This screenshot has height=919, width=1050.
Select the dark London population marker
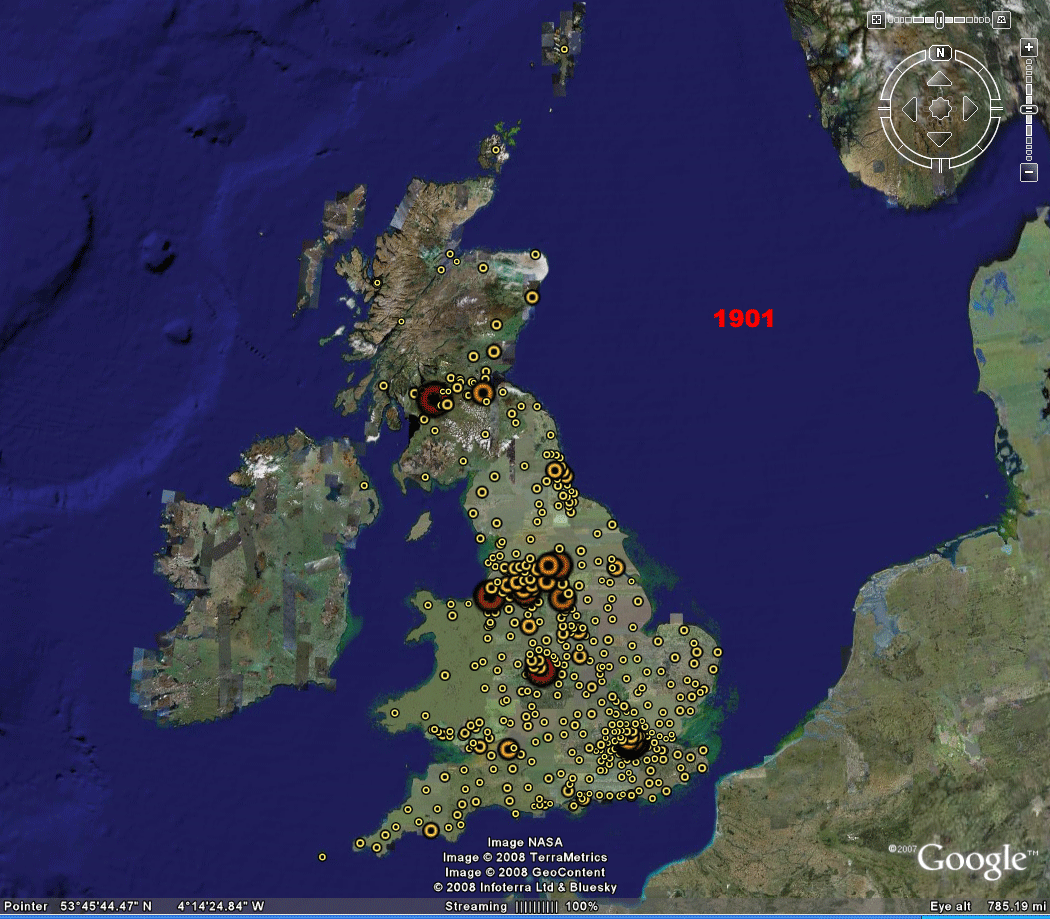pyautogui.click(x=629, y=742)
